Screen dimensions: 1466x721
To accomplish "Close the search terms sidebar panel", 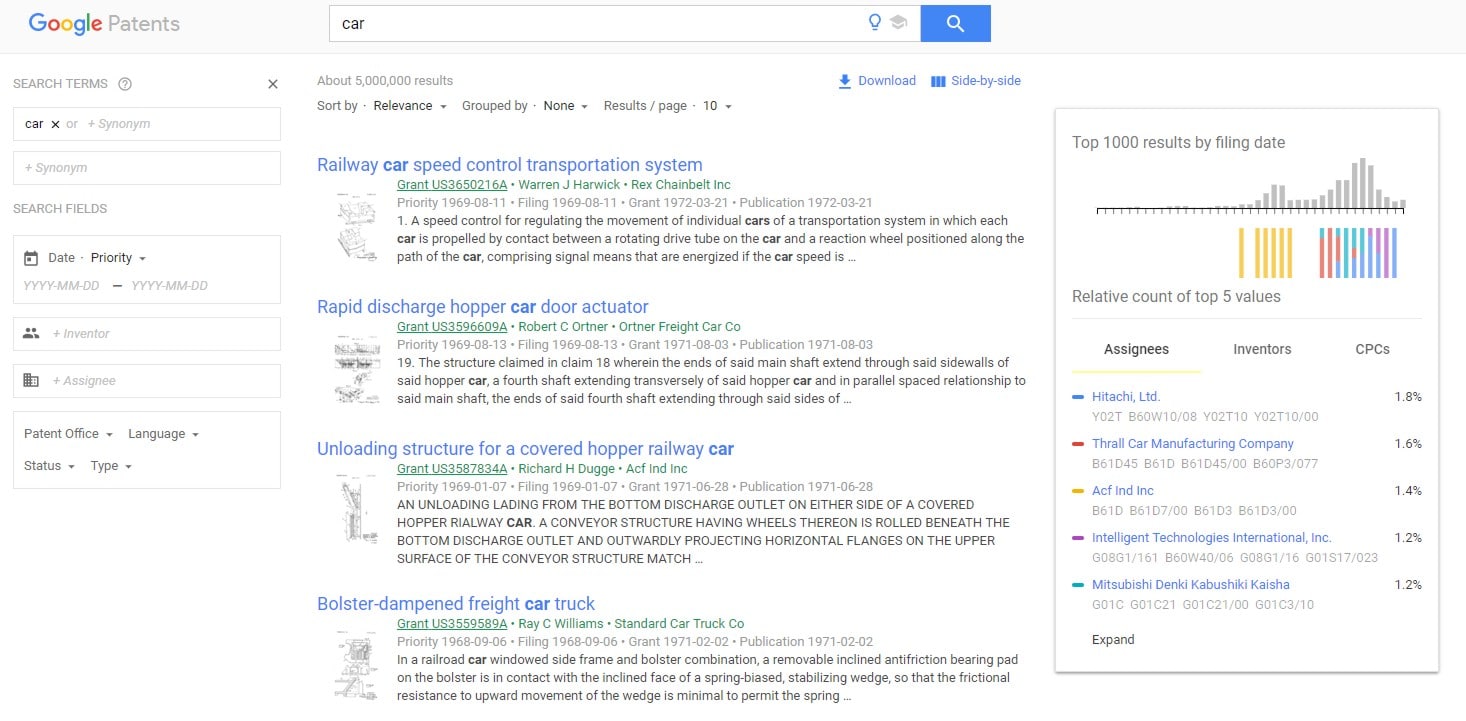I will pos(273,84).
